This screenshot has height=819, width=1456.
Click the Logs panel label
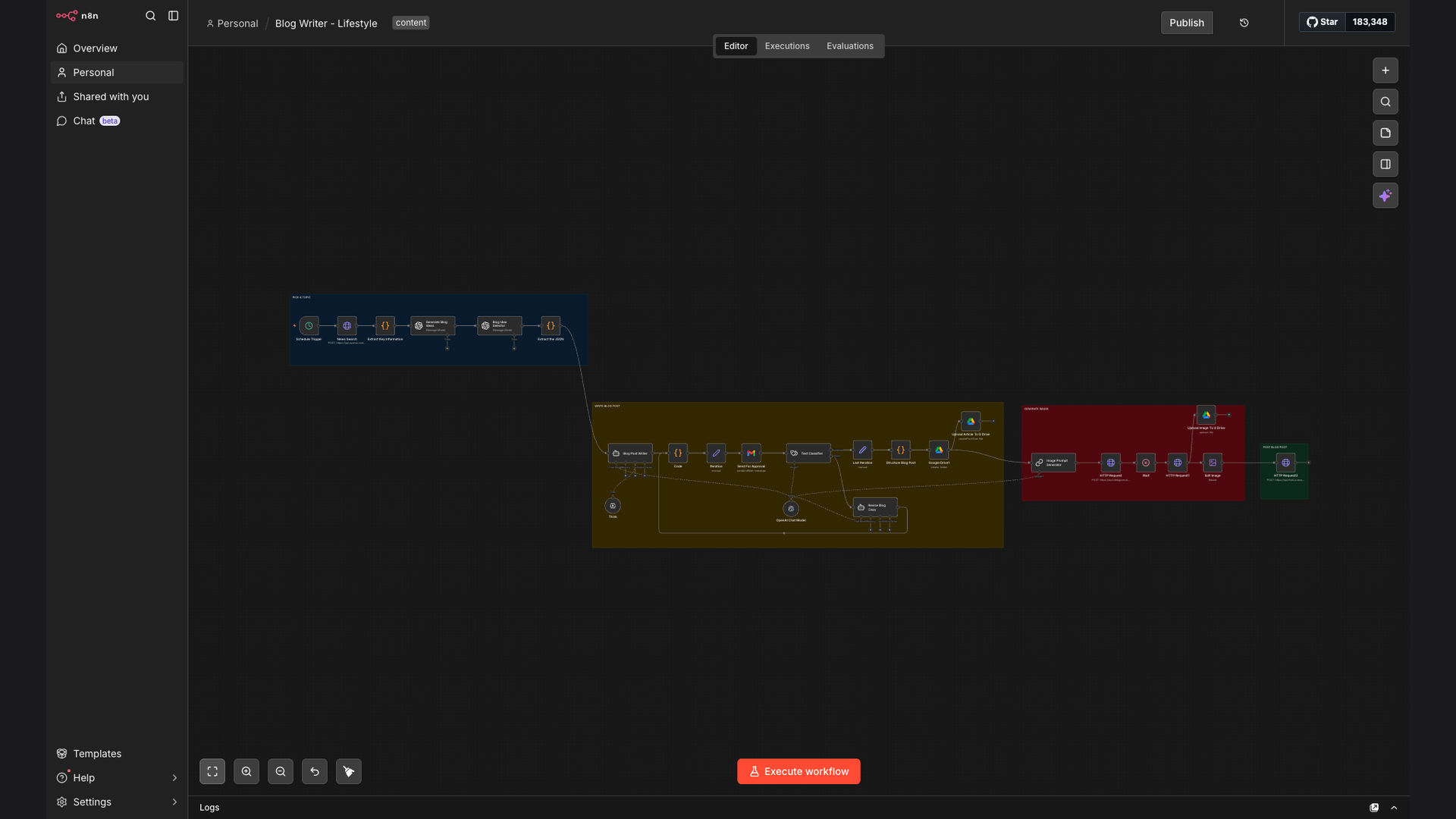point(209,808)
